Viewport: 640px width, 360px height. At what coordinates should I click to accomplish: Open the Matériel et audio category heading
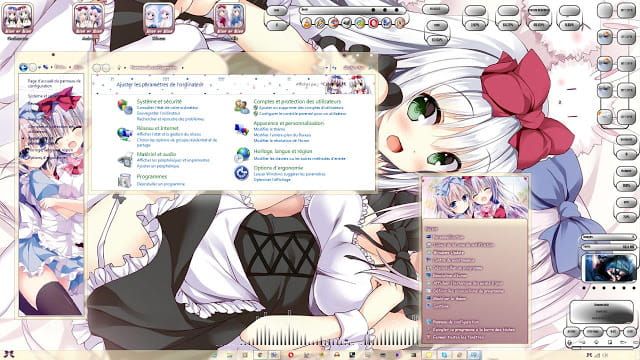point(156,154)
